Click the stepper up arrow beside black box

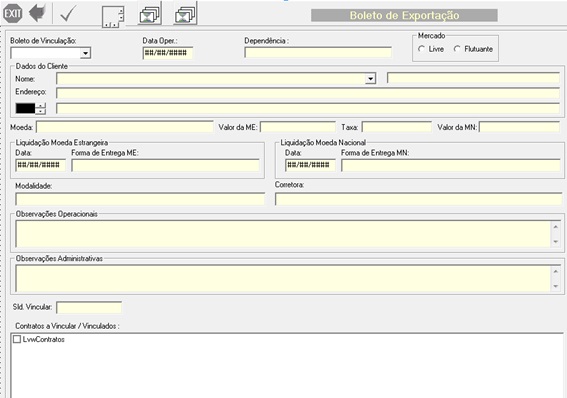click(x=41, y=105)
